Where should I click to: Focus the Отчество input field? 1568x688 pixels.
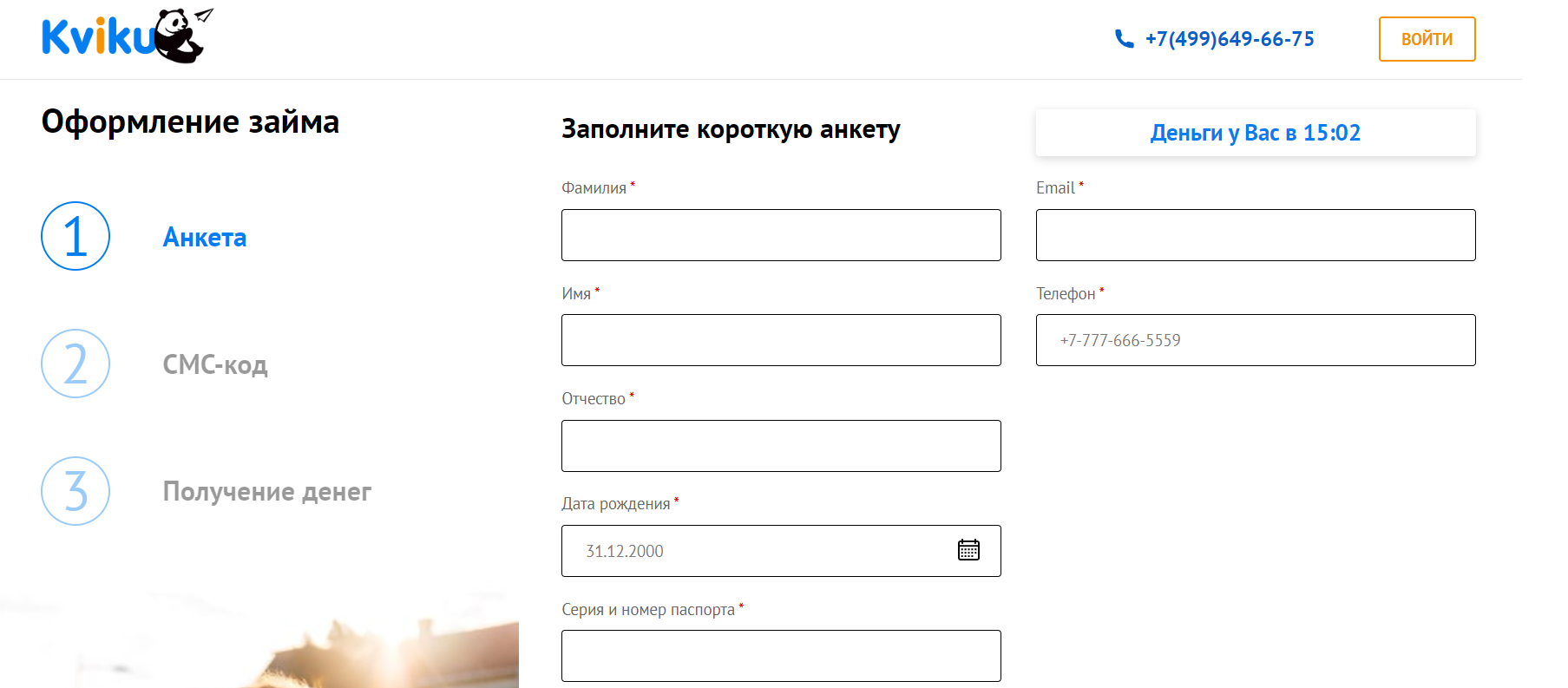pos(781,446)
